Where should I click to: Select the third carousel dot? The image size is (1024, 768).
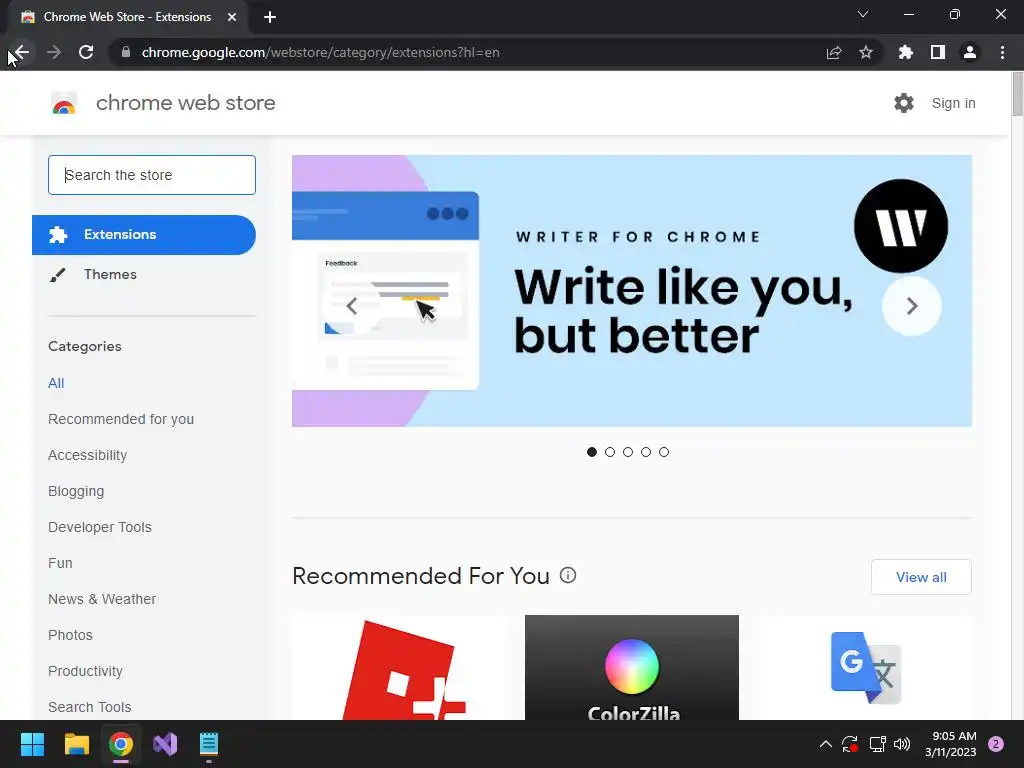(628, 452)
